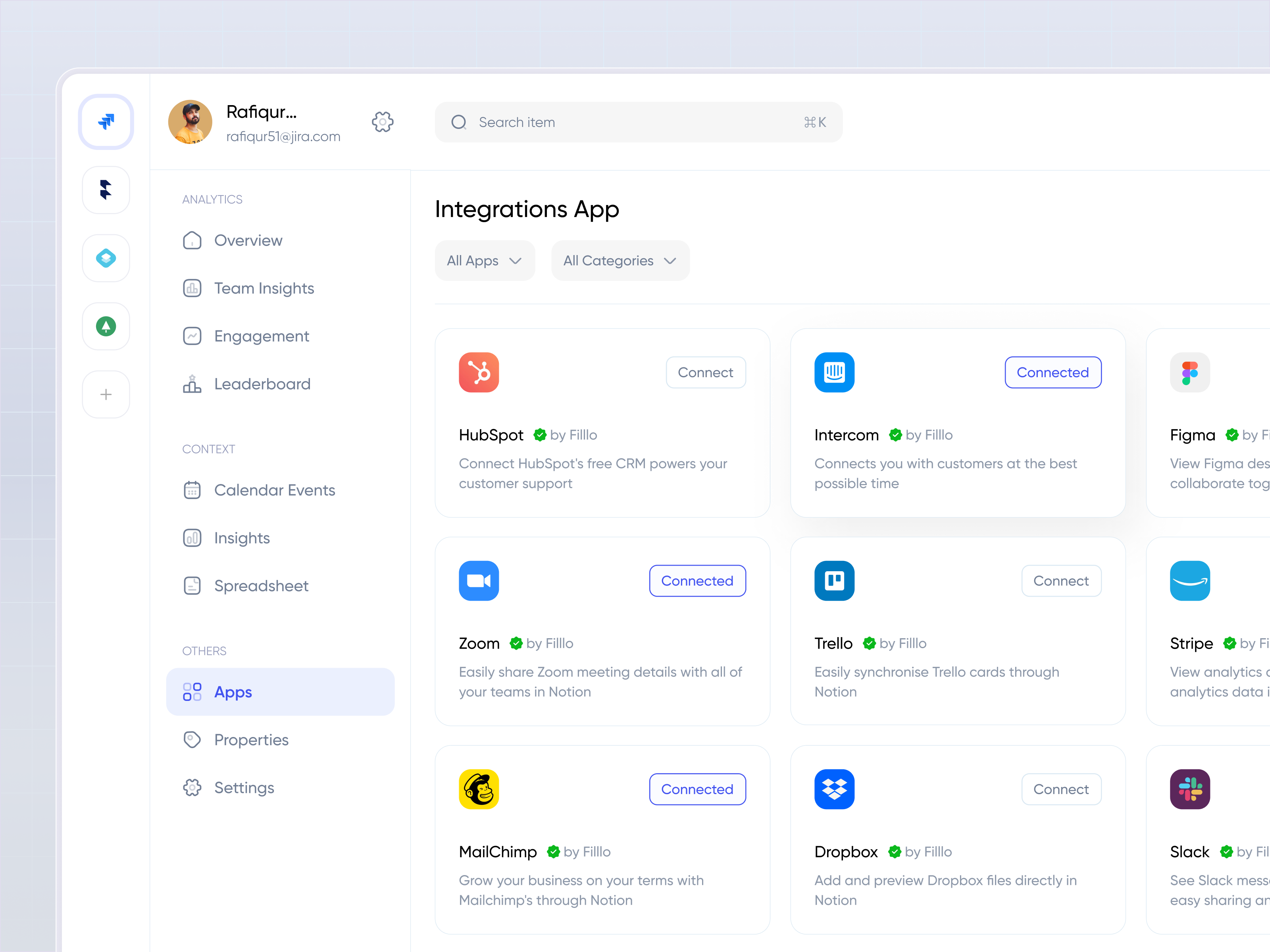Toggle MailChimp's Connected status

click(697, 789)
